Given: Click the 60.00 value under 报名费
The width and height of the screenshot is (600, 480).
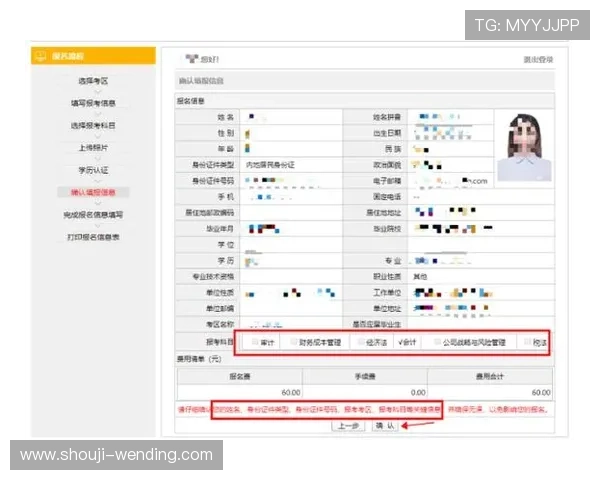Looking at the screenshot, I should [291, 392].
